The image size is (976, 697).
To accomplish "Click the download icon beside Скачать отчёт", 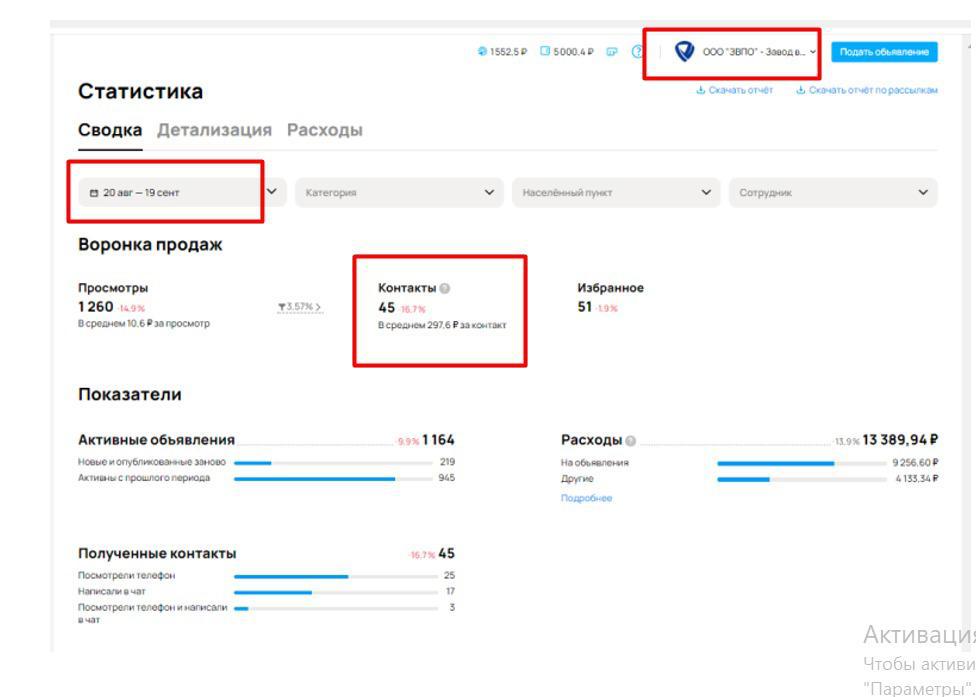I will tap(700, 90).
